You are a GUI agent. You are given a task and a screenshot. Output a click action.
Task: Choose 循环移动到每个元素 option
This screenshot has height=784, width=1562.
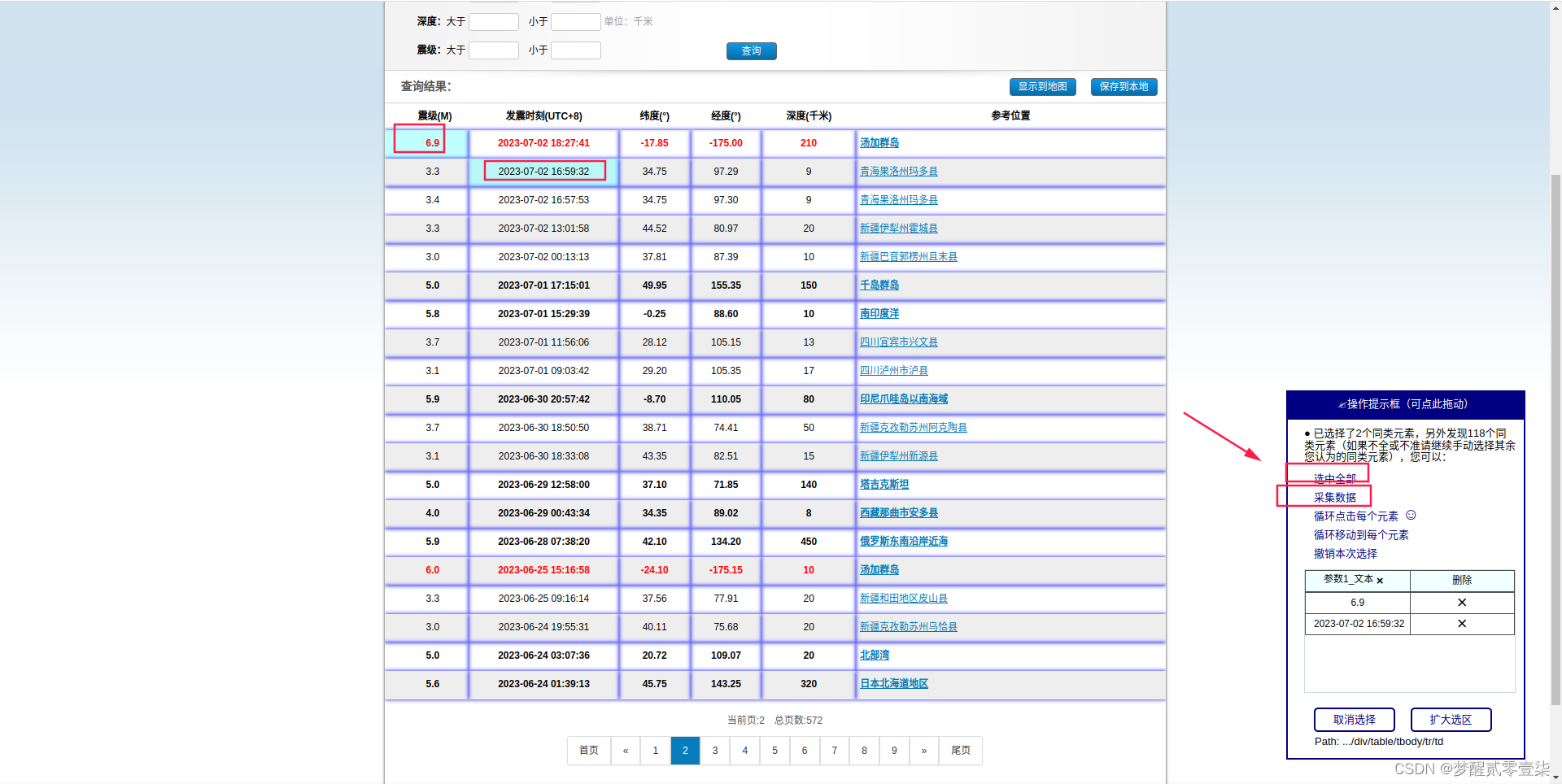click(1361, 535)
